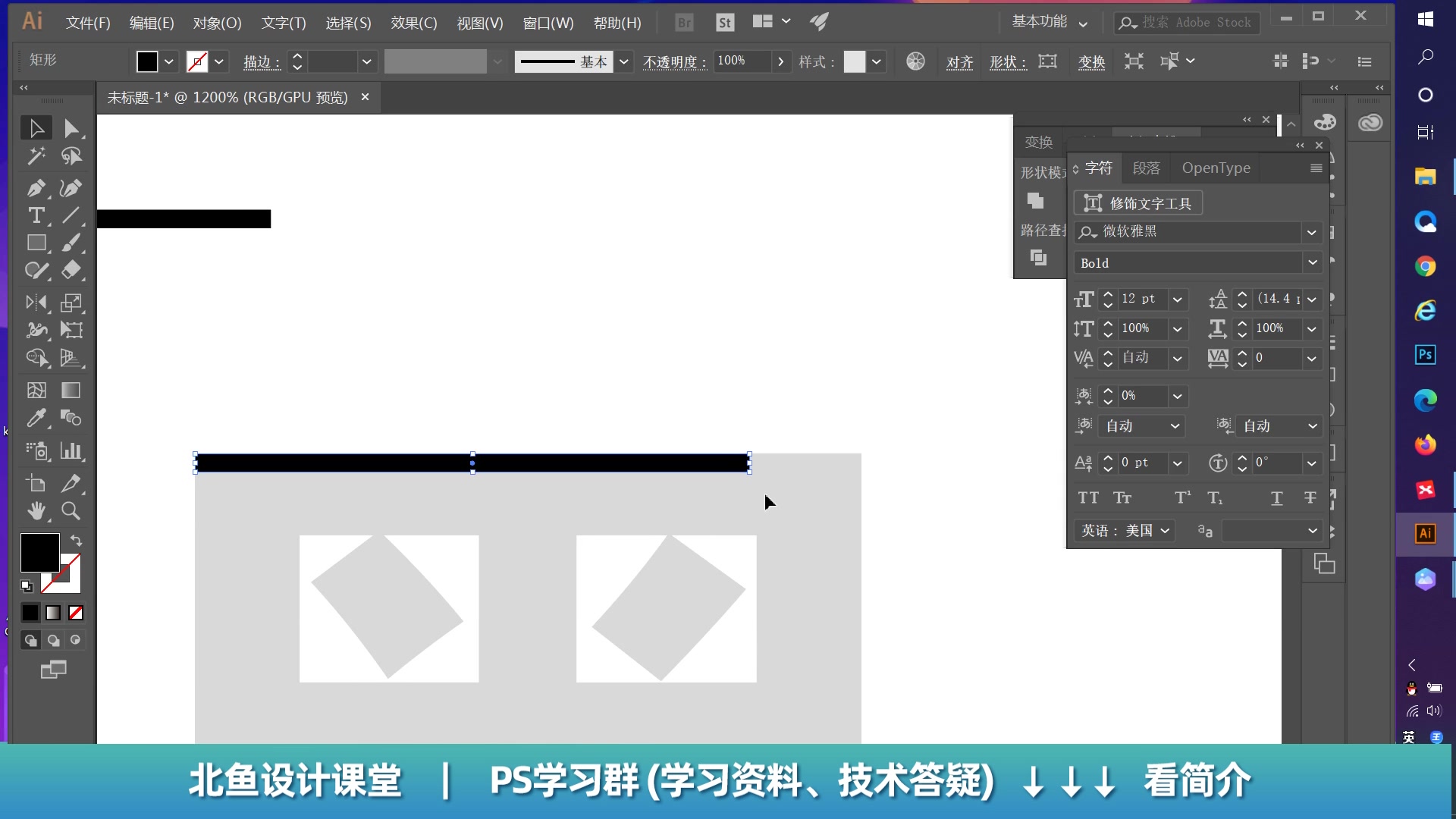This screenshot has width=1456, height=819.
Task: Open the 对齐 panel from the control bar
Action: [x=959, y=63]
